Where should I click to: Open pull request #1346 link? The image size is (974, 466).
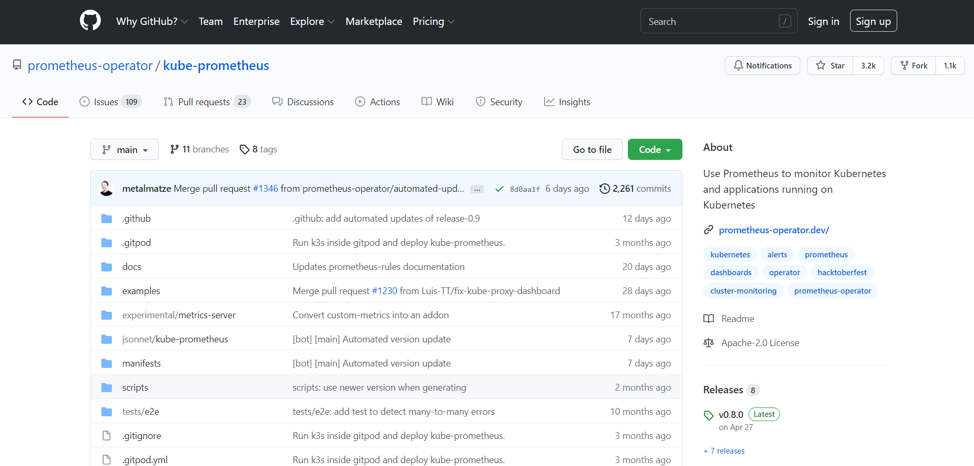point(265,188)
